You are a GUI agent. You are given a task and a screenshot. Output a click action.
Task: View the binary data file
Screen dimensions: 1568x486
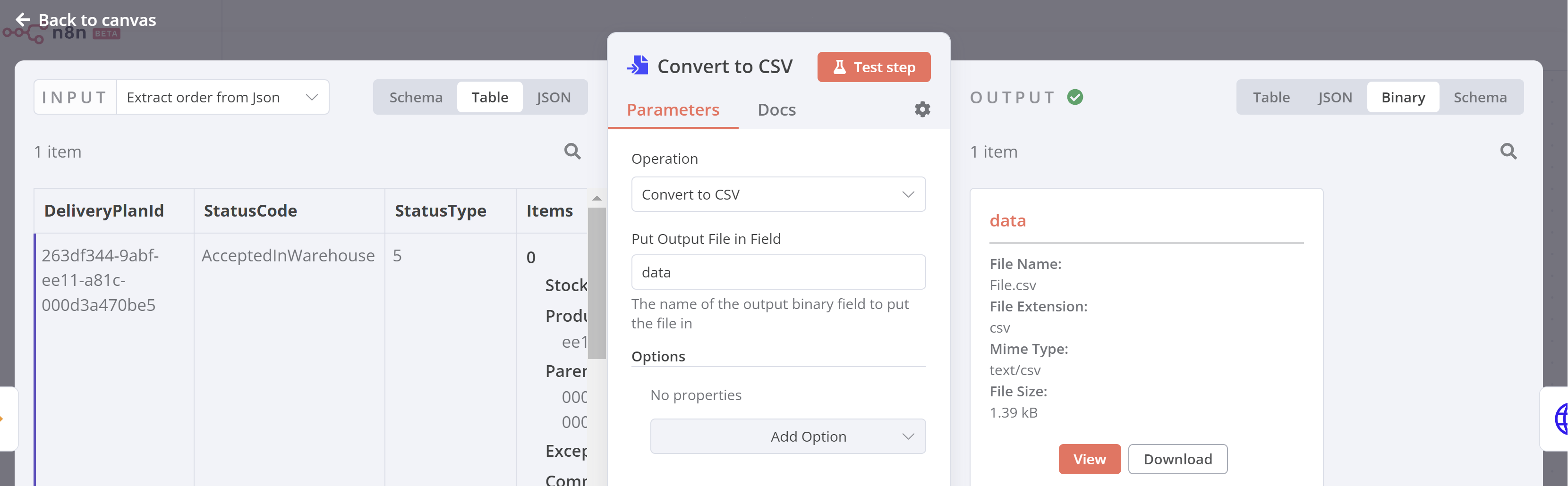[x=1089, y=459]
